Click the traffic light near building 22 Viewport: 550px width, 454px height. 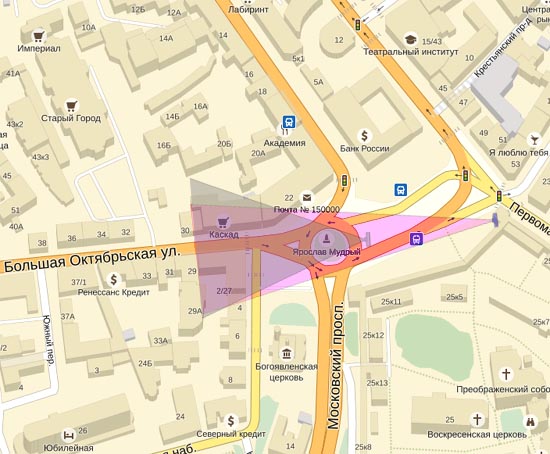tap(344, 180)
